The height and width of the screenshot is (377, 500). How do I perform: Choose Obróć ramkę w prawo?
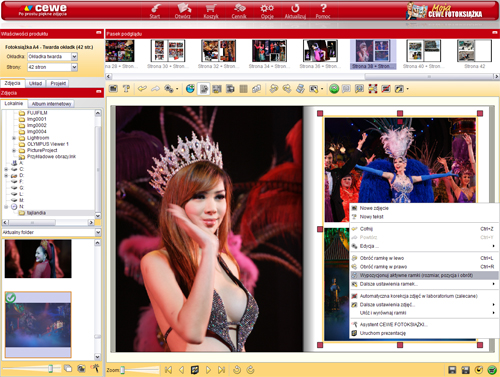click(x=424, y=267)
